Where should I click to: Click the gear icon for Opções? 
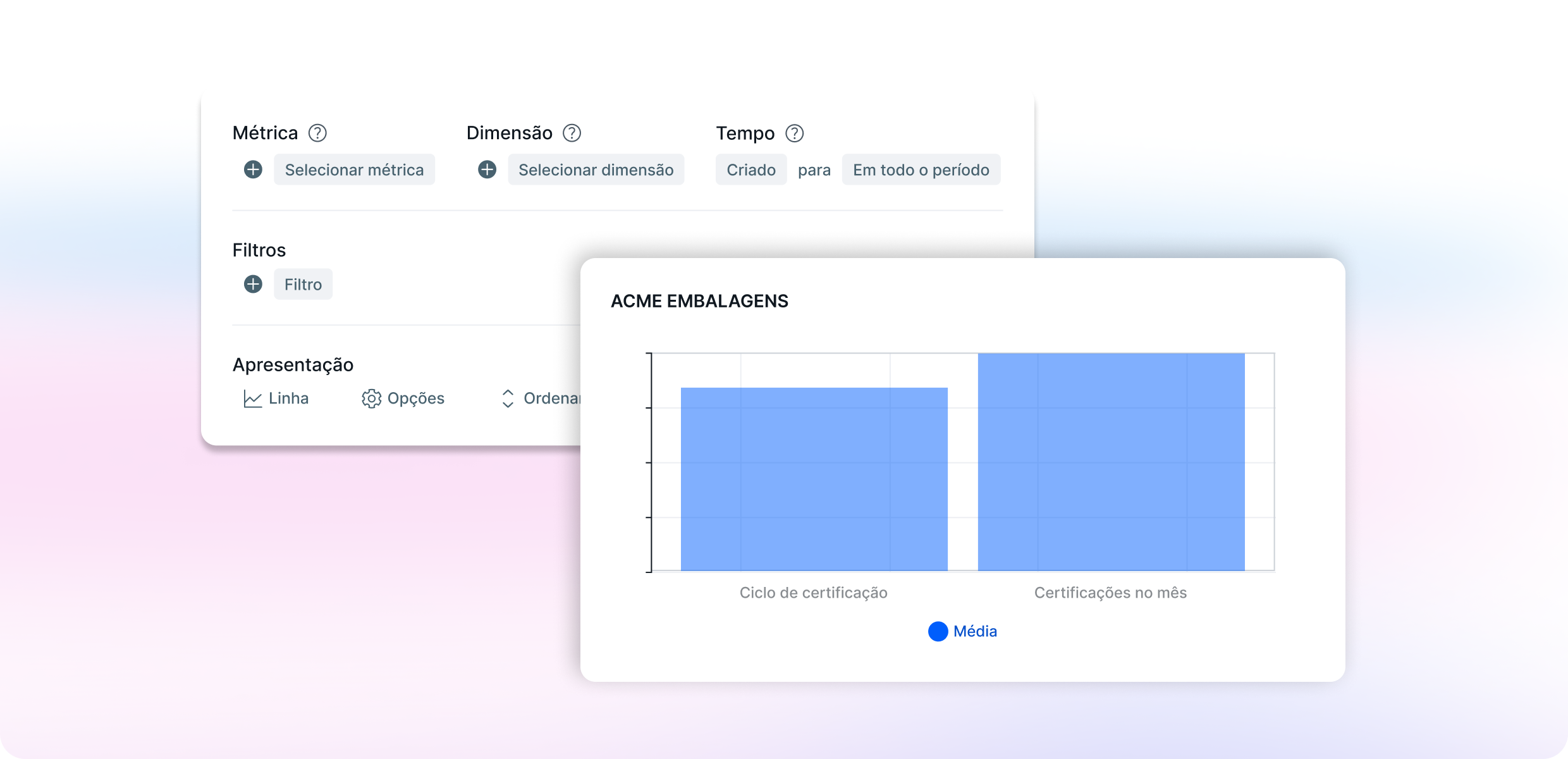[371, 398]
